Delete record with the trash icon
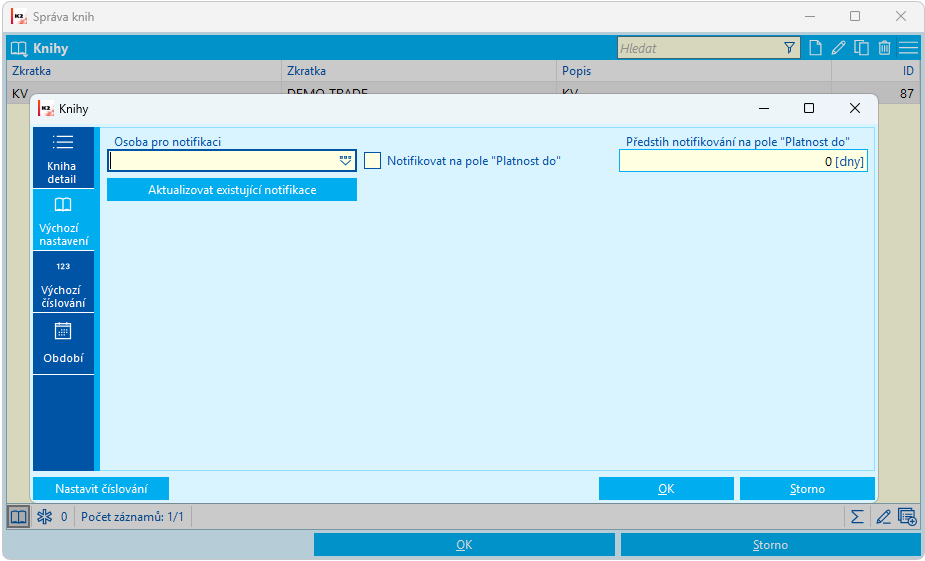 pyautogui.click(x=884, y=48)
